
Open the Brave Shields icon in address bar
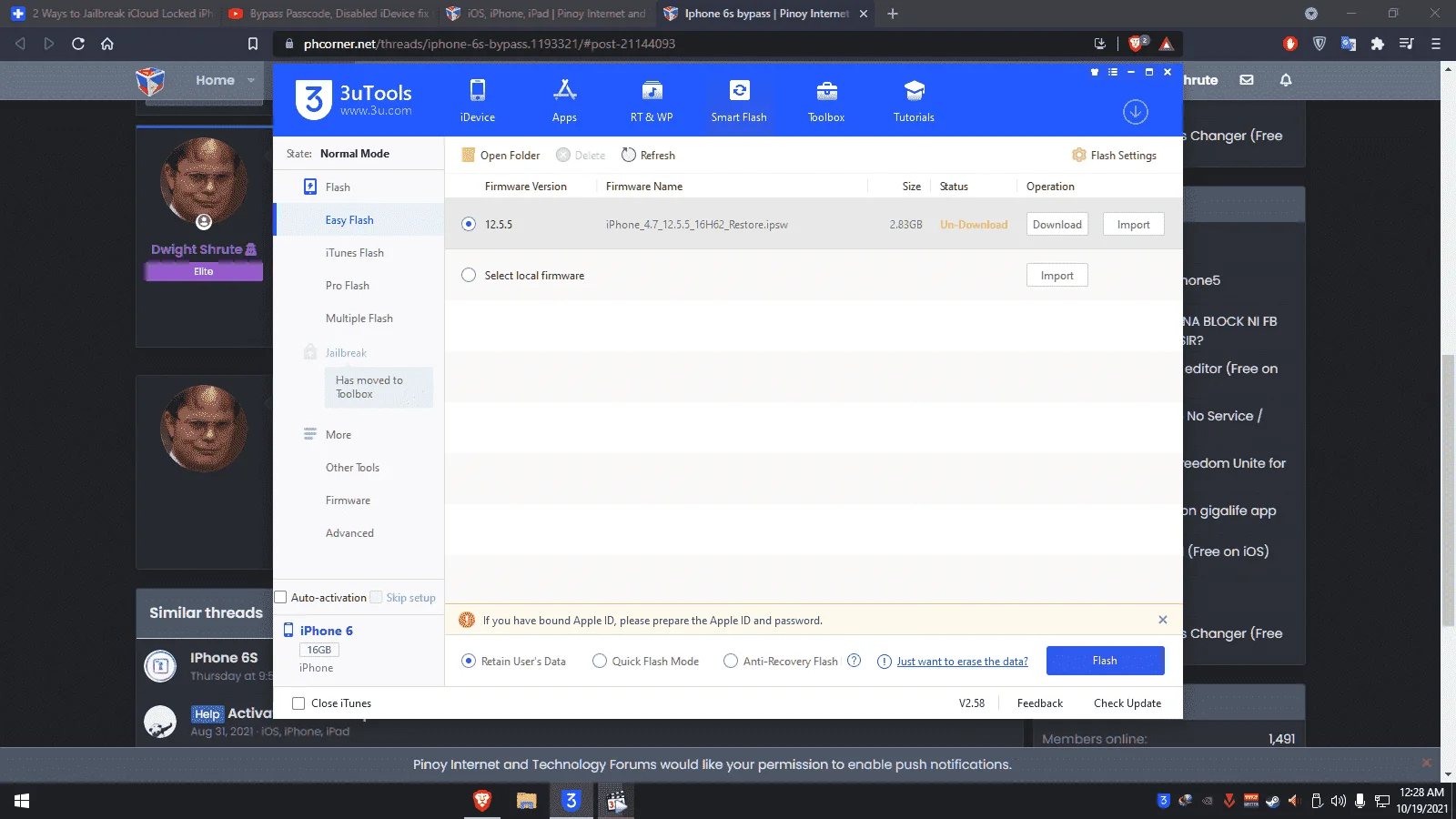point(1137,44)
